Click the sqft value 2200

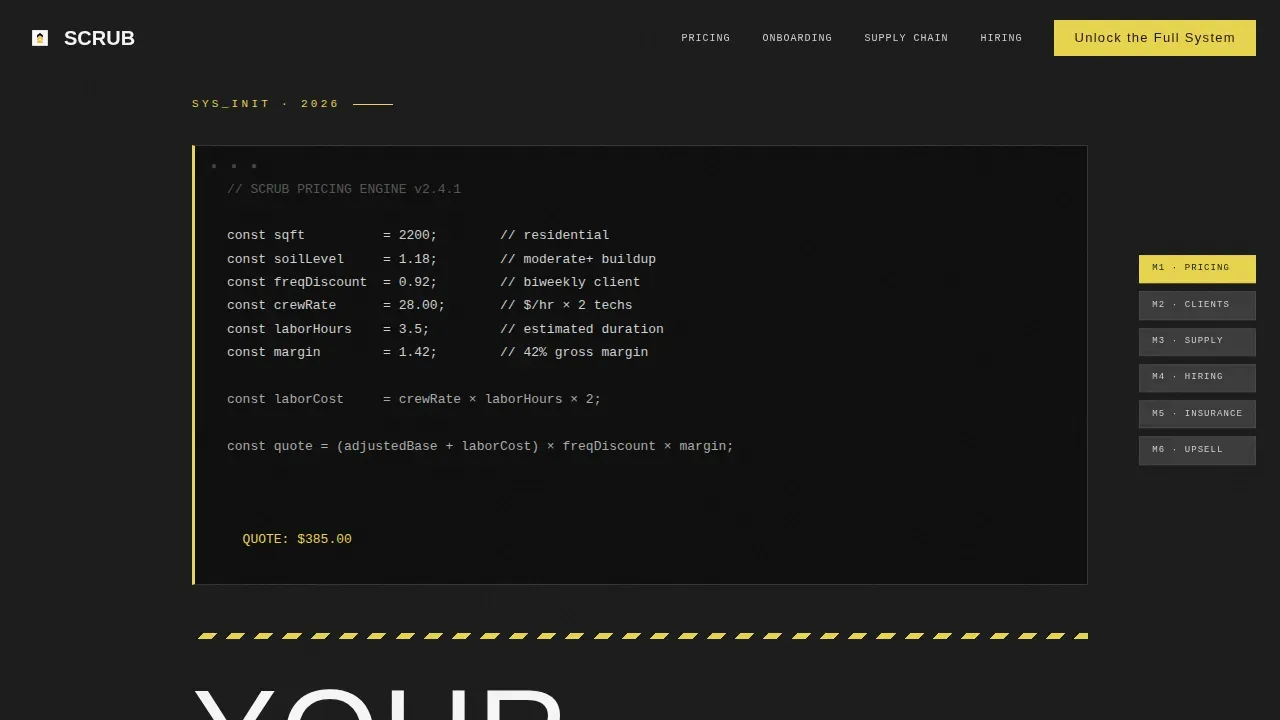(x=414, y=235)
